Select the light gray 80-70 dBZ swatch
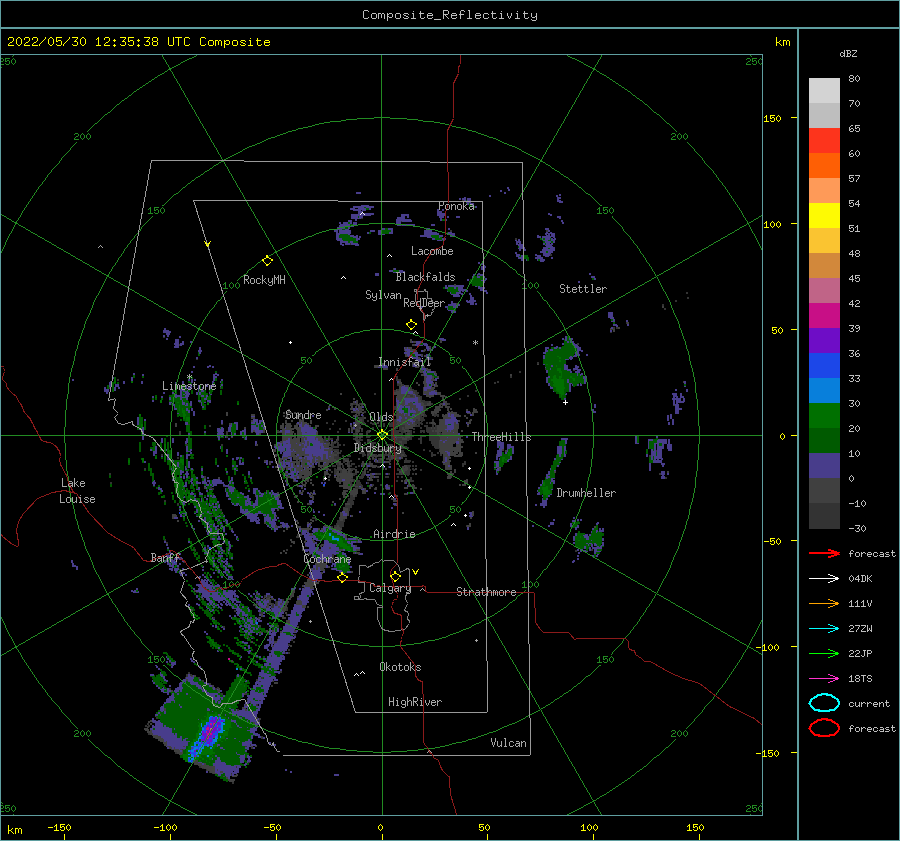 (824, 91)
